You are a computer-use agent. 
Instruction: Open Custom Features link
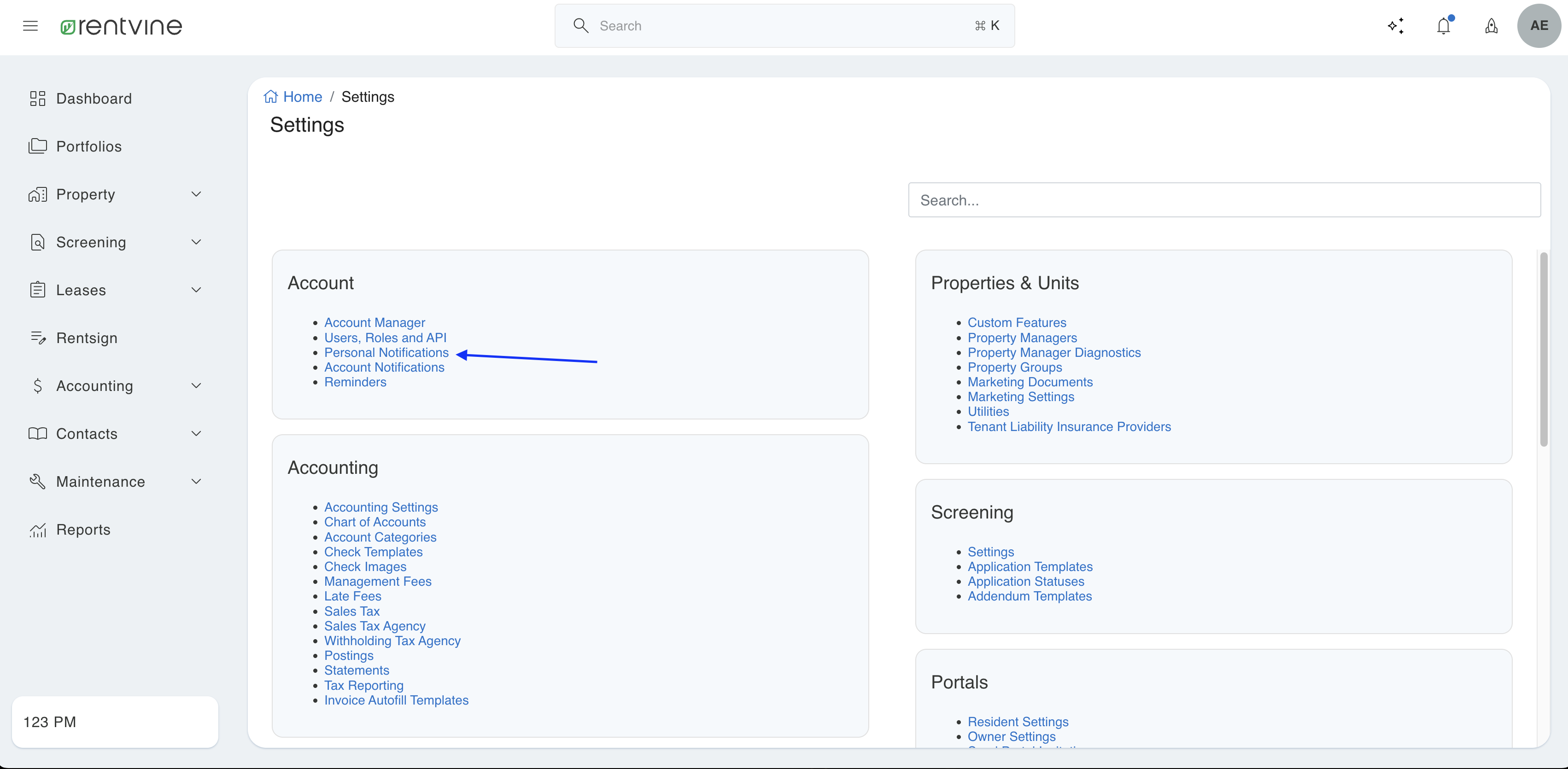tap(1017, 322)
